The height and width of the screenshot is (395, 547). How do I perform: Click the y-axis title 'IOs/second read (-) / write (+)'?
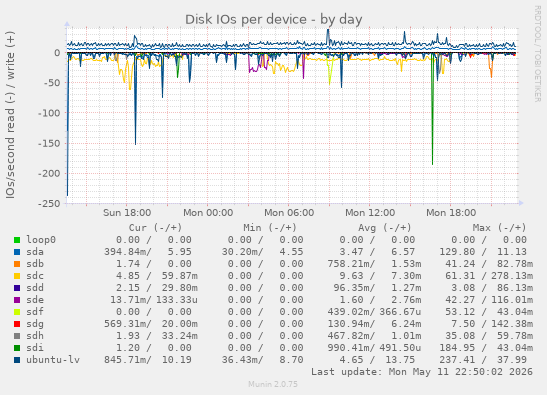click(x=10, y=115)
